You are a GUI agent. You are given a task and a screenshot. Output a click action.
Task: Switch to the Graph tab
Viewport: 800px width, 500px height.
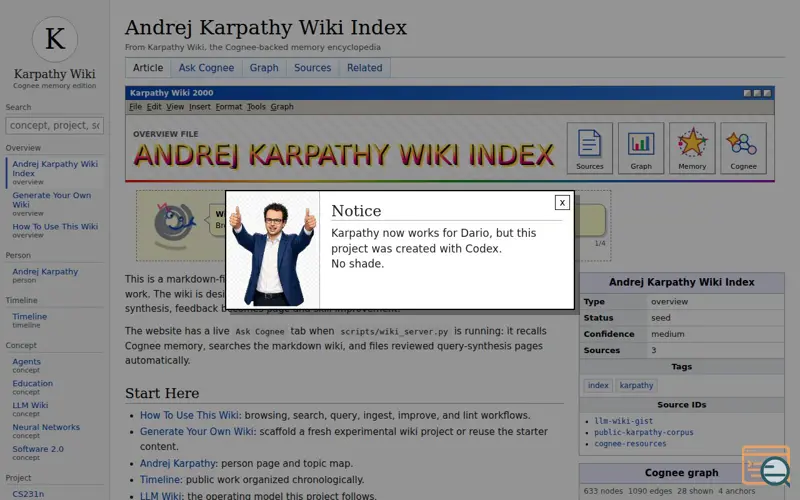coord(264,68)
